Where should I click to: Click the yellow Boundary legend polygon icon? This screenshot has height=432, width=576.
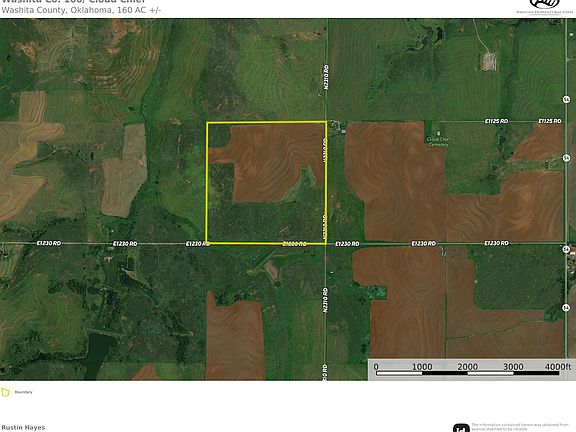(x=5, y=392)
